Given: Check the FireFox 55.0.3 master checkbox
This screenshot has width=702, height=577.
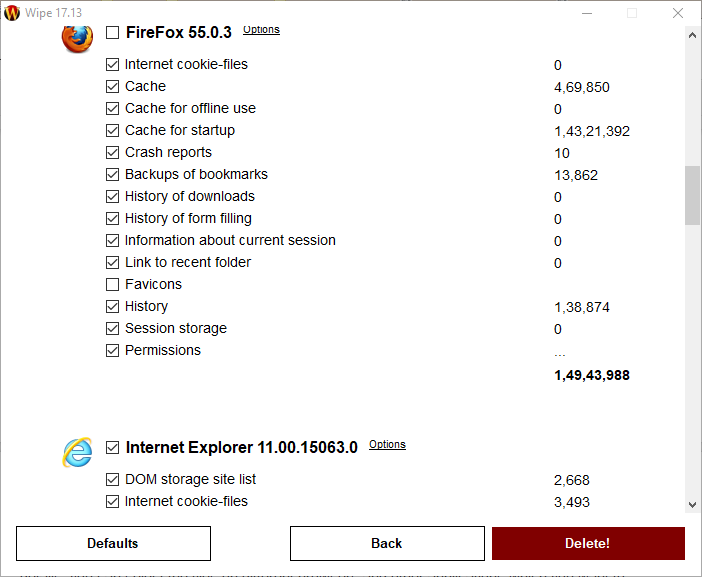Looking at the screenshot, I should pyautogui.click(x=112, y=33).
